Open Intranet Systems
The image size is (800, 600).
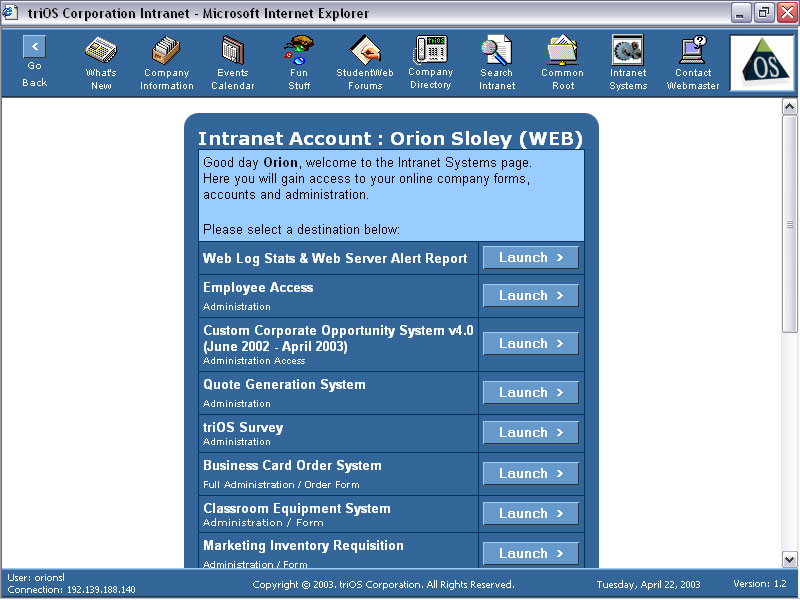pyautogui.click(x=627, y=62)
